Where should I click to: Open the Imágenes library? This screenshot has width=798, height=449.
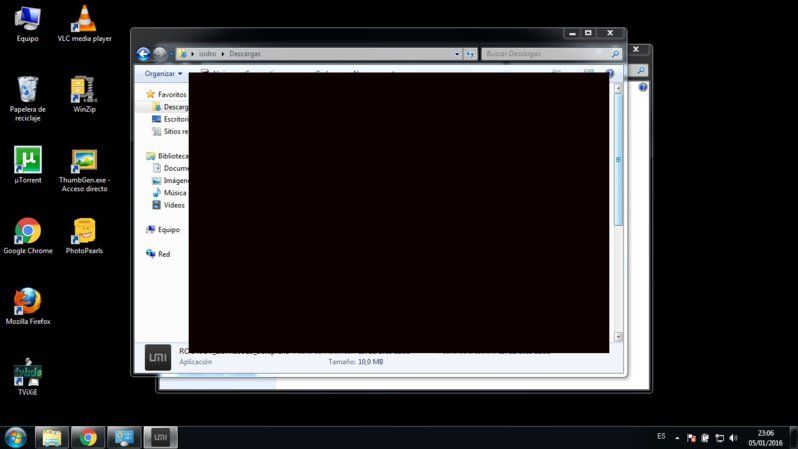coord(170,180)
